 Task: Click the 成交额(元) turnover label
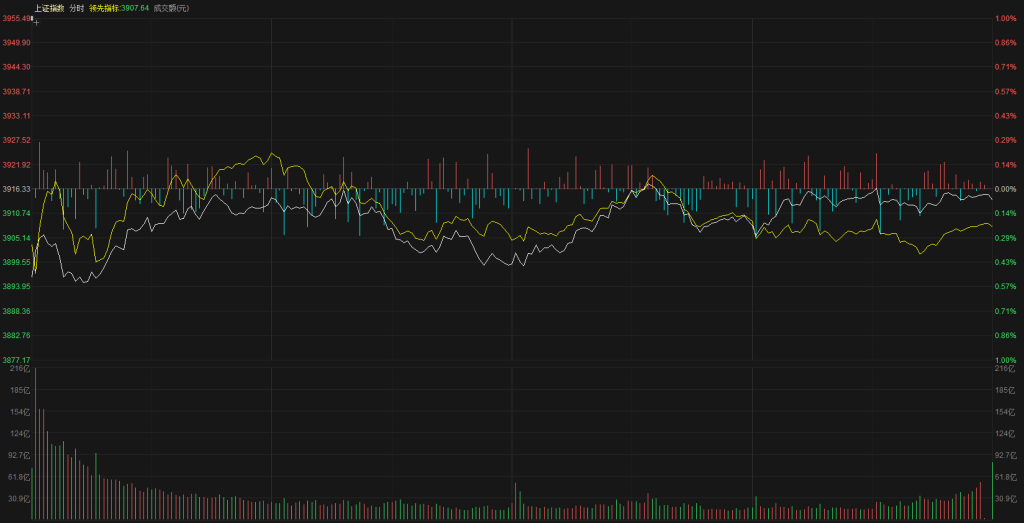click(171, 8)
